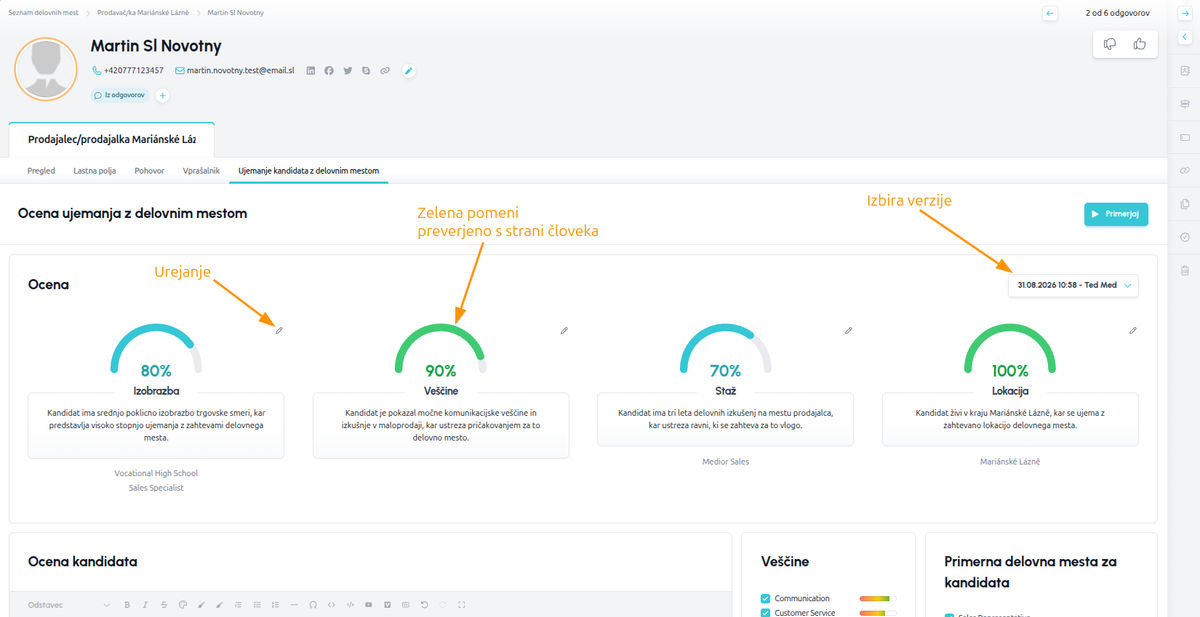The height and width of the screenshot is (617, 1200).
Task: Switch to the Lastna polja tab
Action: (x=95, y=171)
